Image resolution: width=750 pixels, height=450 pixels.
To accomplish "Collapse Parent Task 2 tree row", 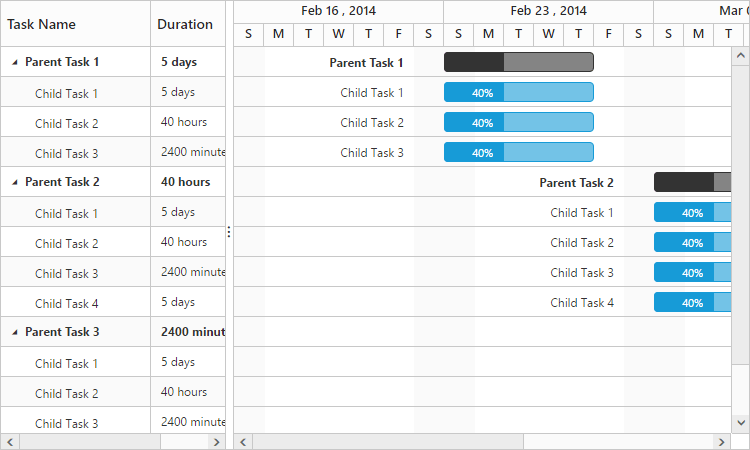I will [x=15, y=182].
